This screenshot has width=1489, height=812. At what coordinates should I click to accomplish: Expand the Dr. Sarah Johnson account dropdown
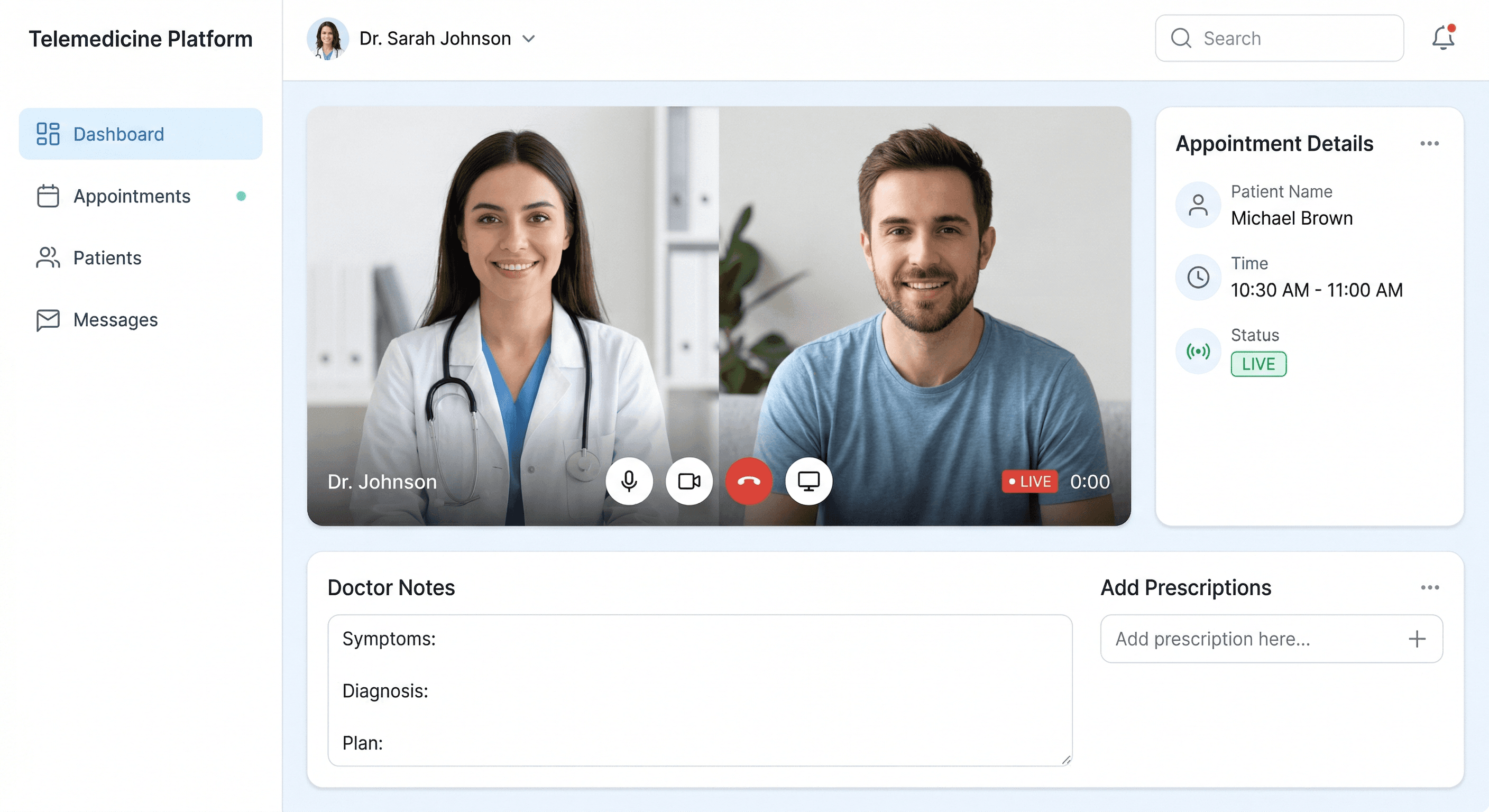528,39
